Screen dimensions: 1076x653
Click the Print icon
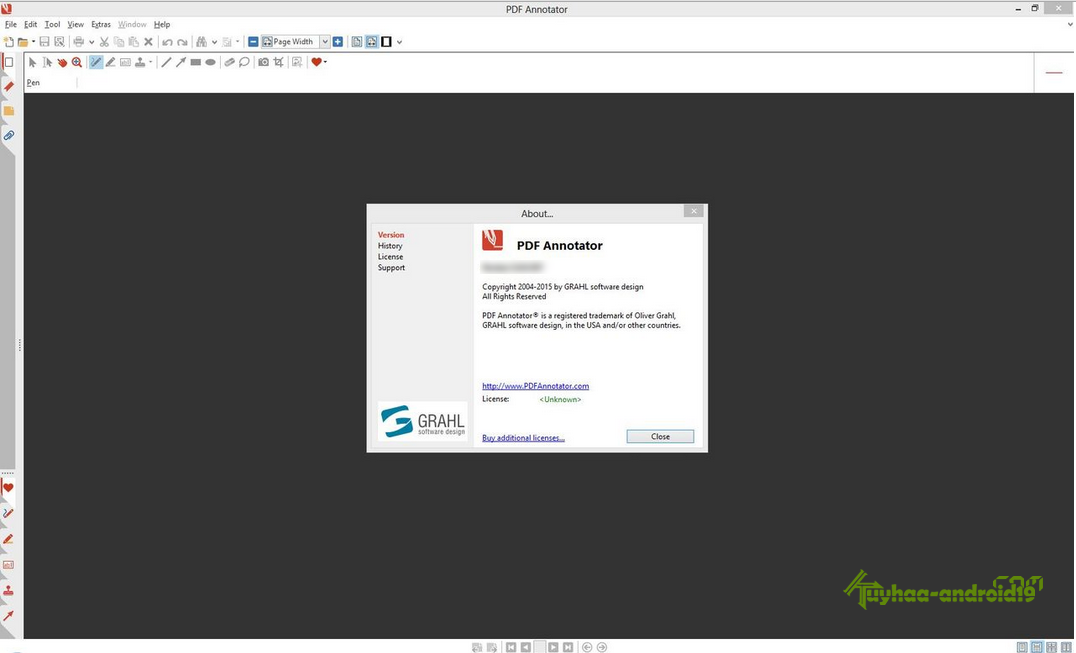79,42
